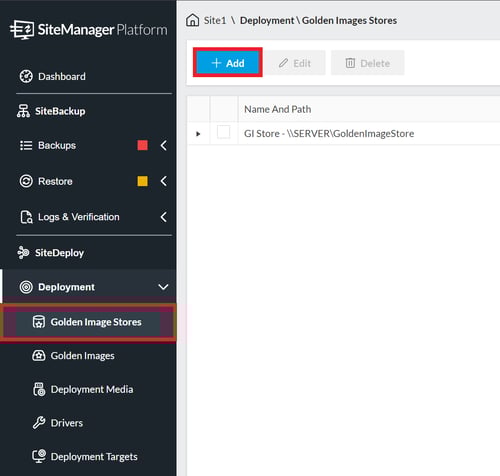
Task: Expand the Backups submenu chevron
Action: (164, 145)
